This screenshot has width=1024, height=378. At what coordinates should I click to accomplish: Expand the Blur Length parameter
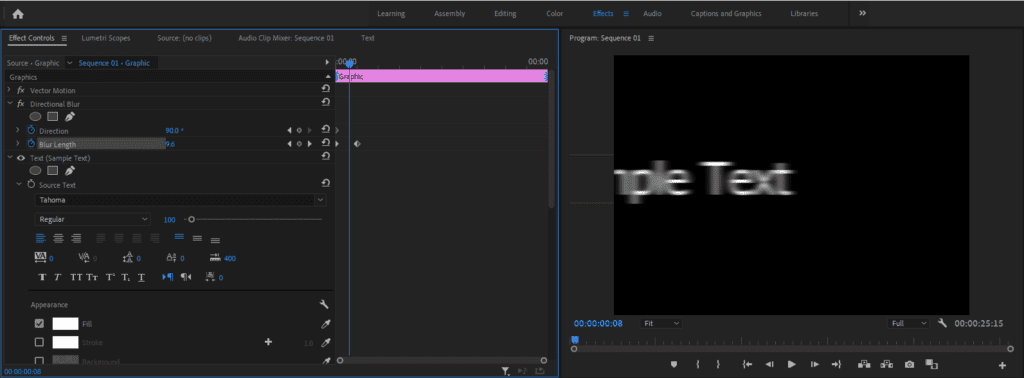[18, 144]
